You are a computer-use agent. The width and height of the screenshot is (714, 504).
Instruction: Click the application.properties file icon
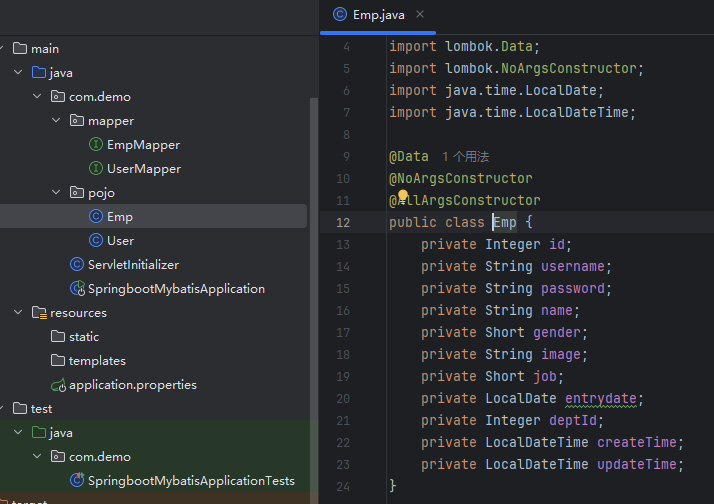click(x=58, y=385)
